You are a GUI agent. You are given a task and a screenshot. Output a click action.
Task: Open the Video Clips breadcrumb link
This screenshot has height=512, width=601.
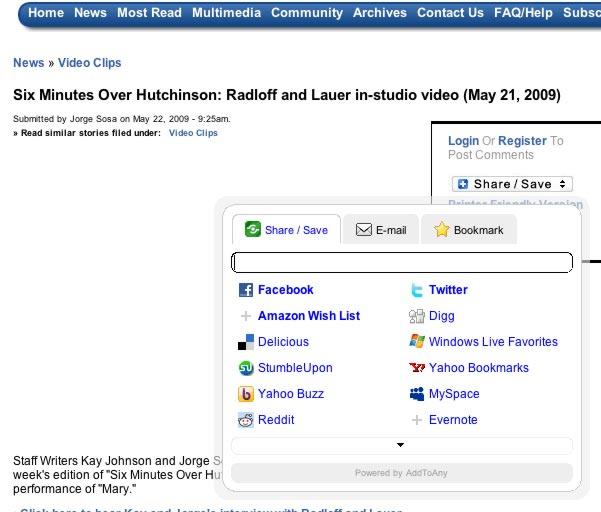[89, 63]
